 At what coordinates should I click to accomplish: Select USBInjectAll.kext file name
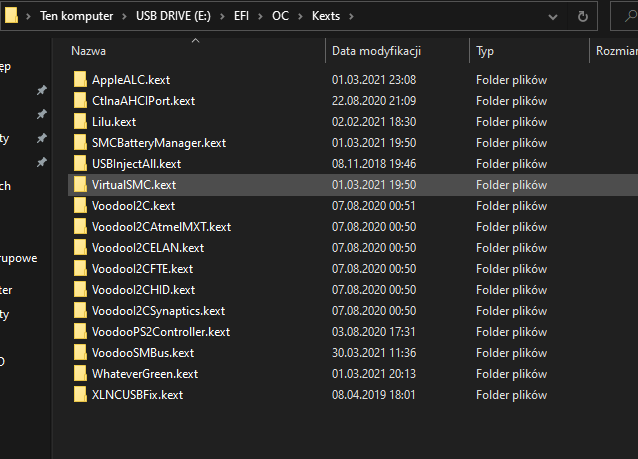(x=136, y=164)
